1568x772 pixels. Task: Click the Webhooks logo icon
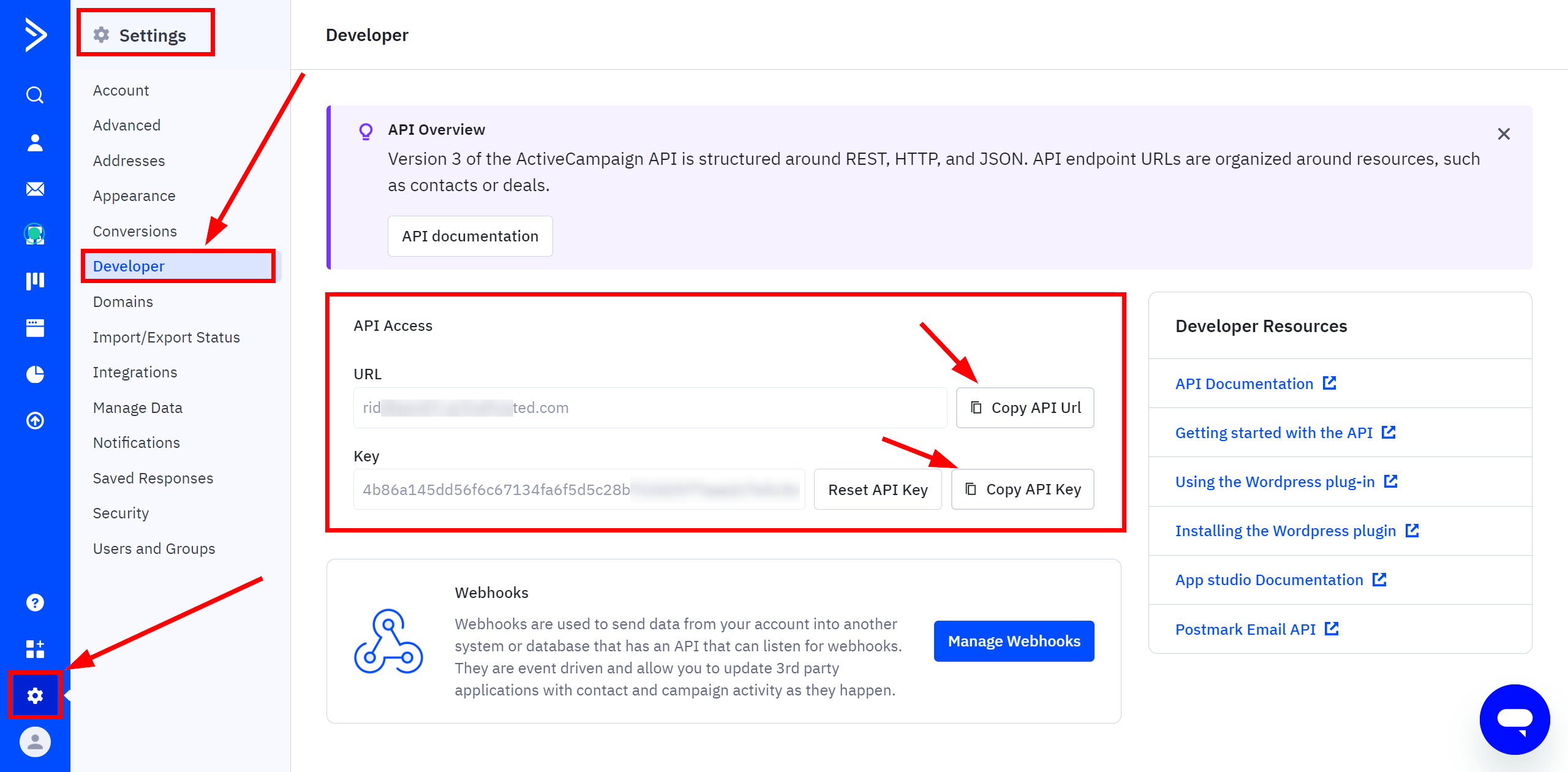pos(388,641)
